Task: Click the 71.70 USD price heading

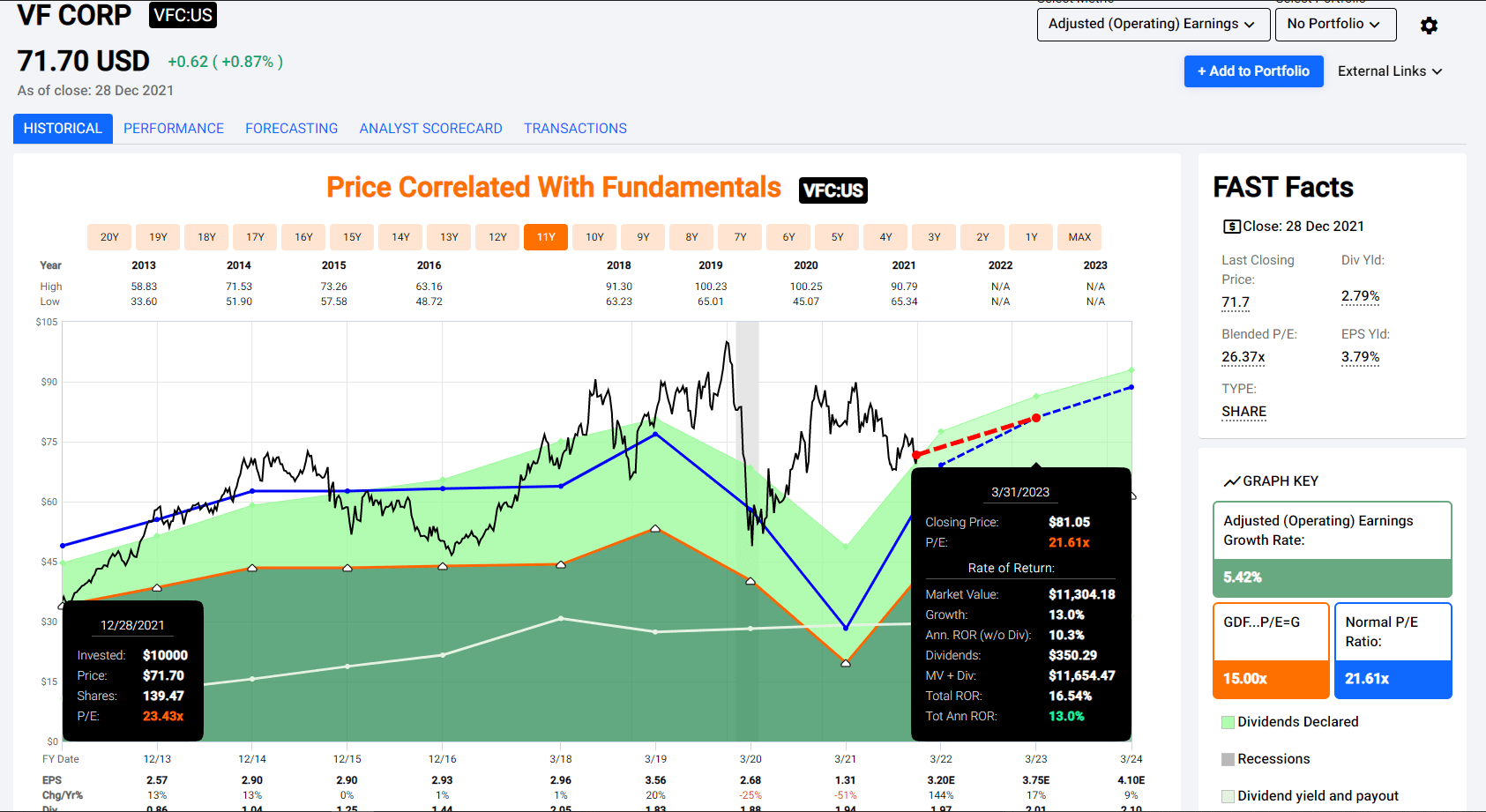Action: coord(84,61)
